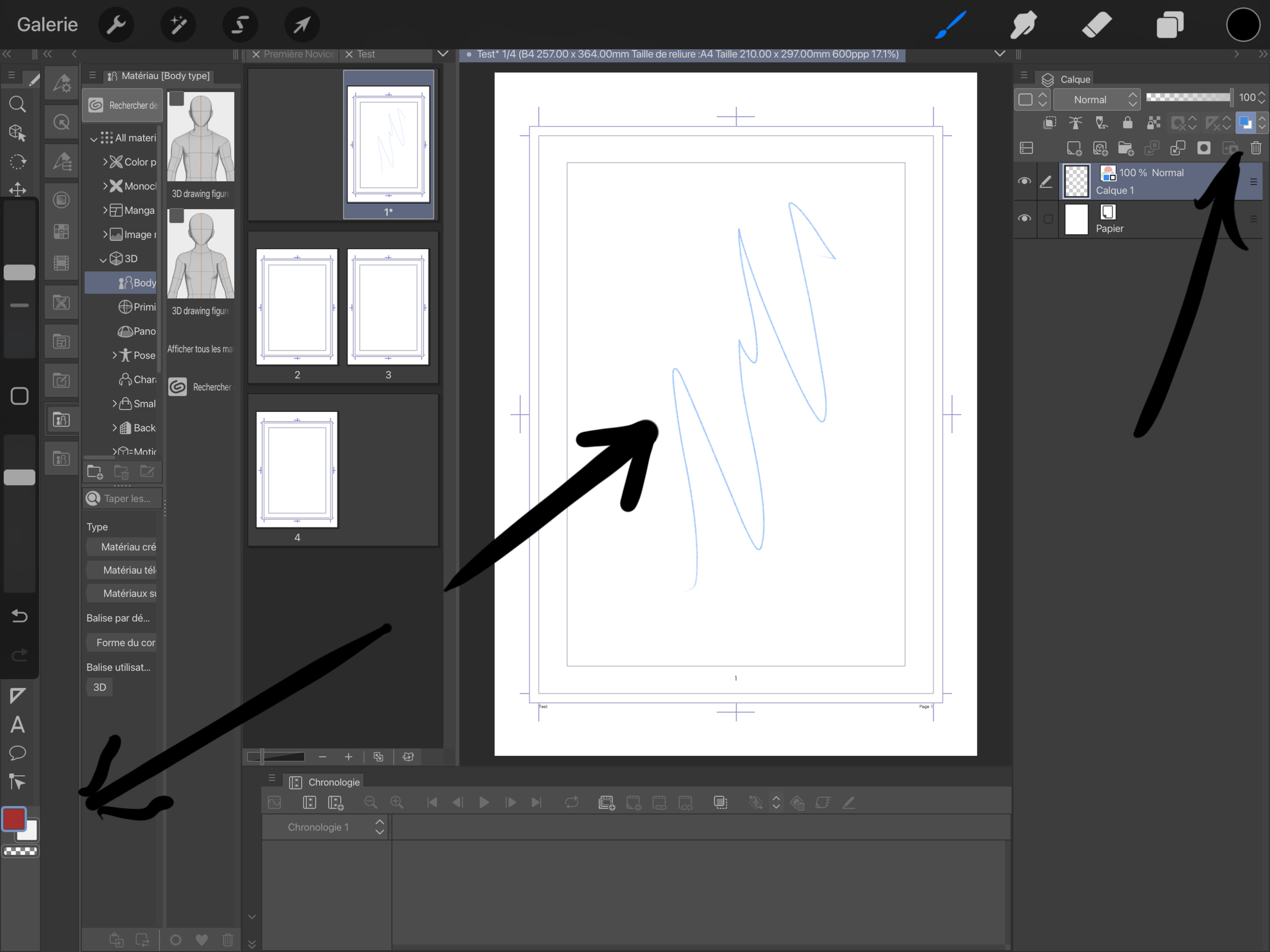Select the eraser tool in top bar

1096,25
